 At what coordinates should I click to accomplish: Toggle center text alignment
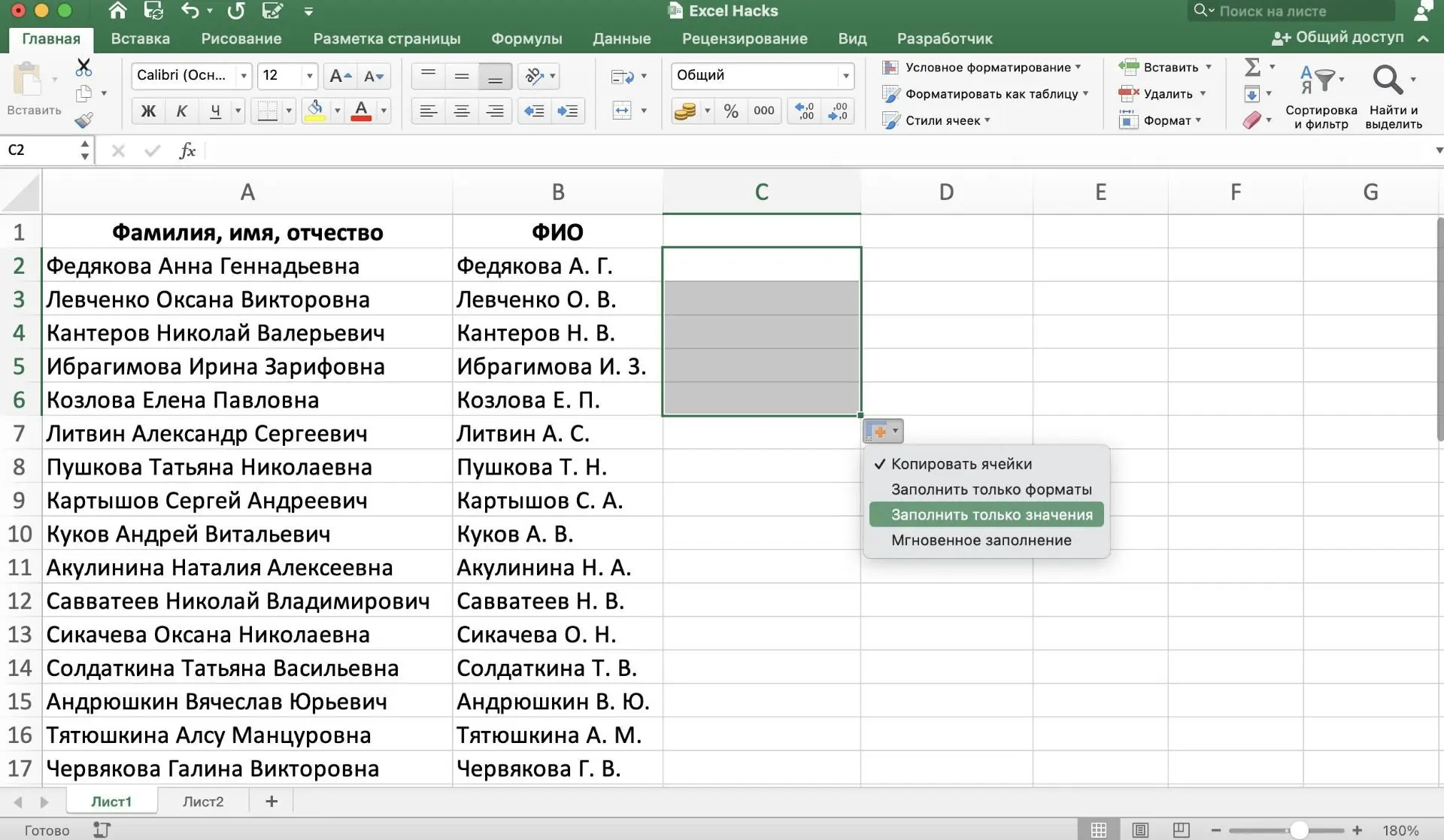click(461, 111)
